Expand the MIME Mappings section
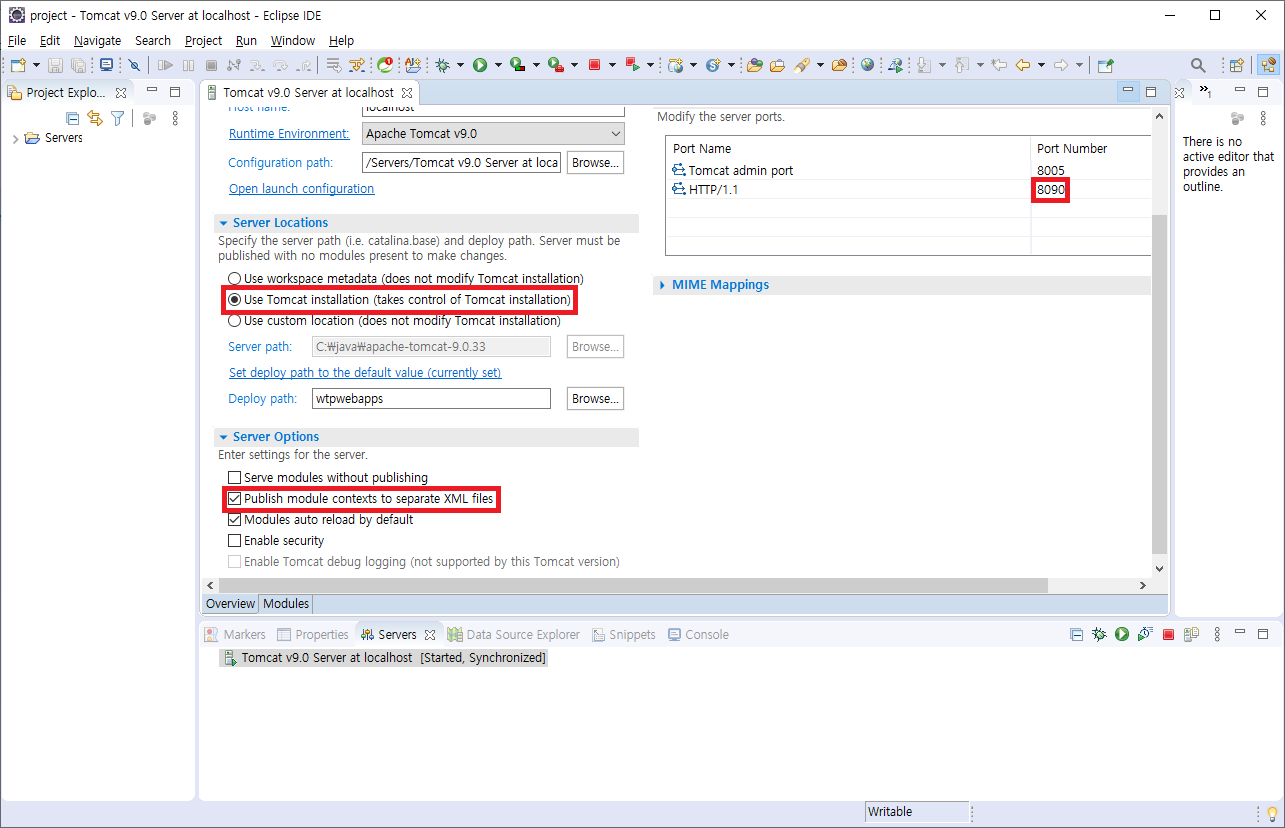The width and height of the screenshot is (1285, 828). (x=662, y=285)
